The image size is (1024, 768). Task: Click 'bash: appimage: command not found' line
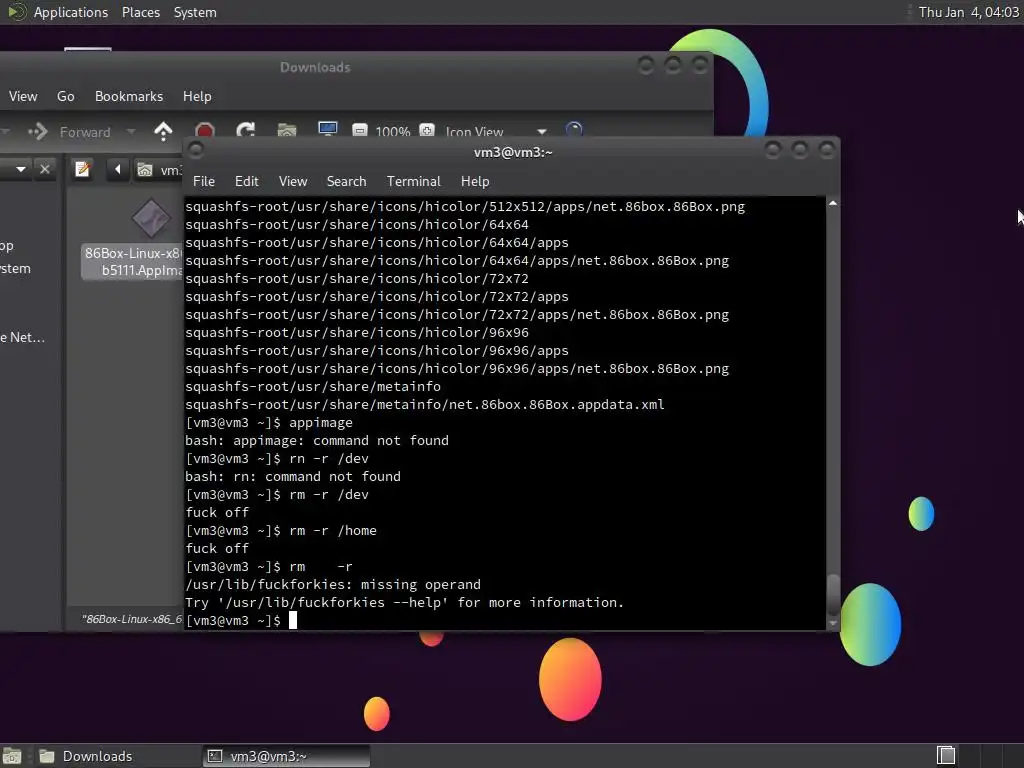(x=317, y=441)
